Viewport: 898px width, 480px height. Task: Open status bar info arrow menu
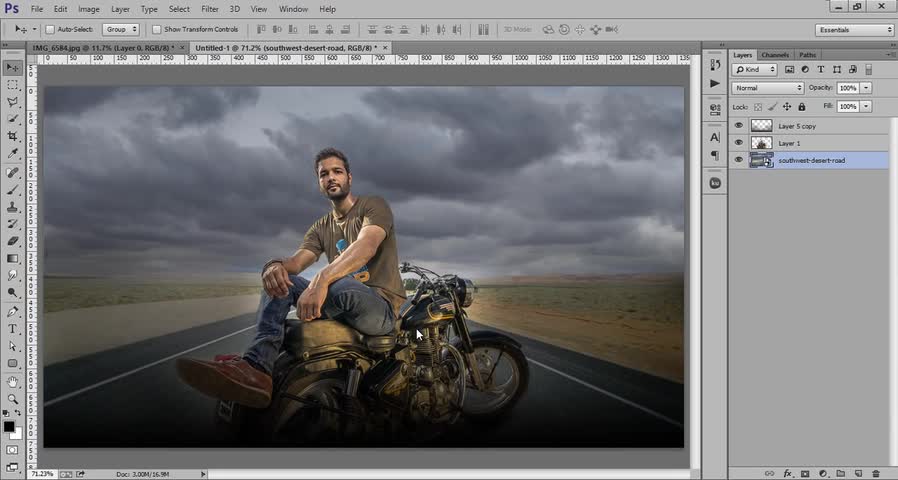click(x=203, y=474)
